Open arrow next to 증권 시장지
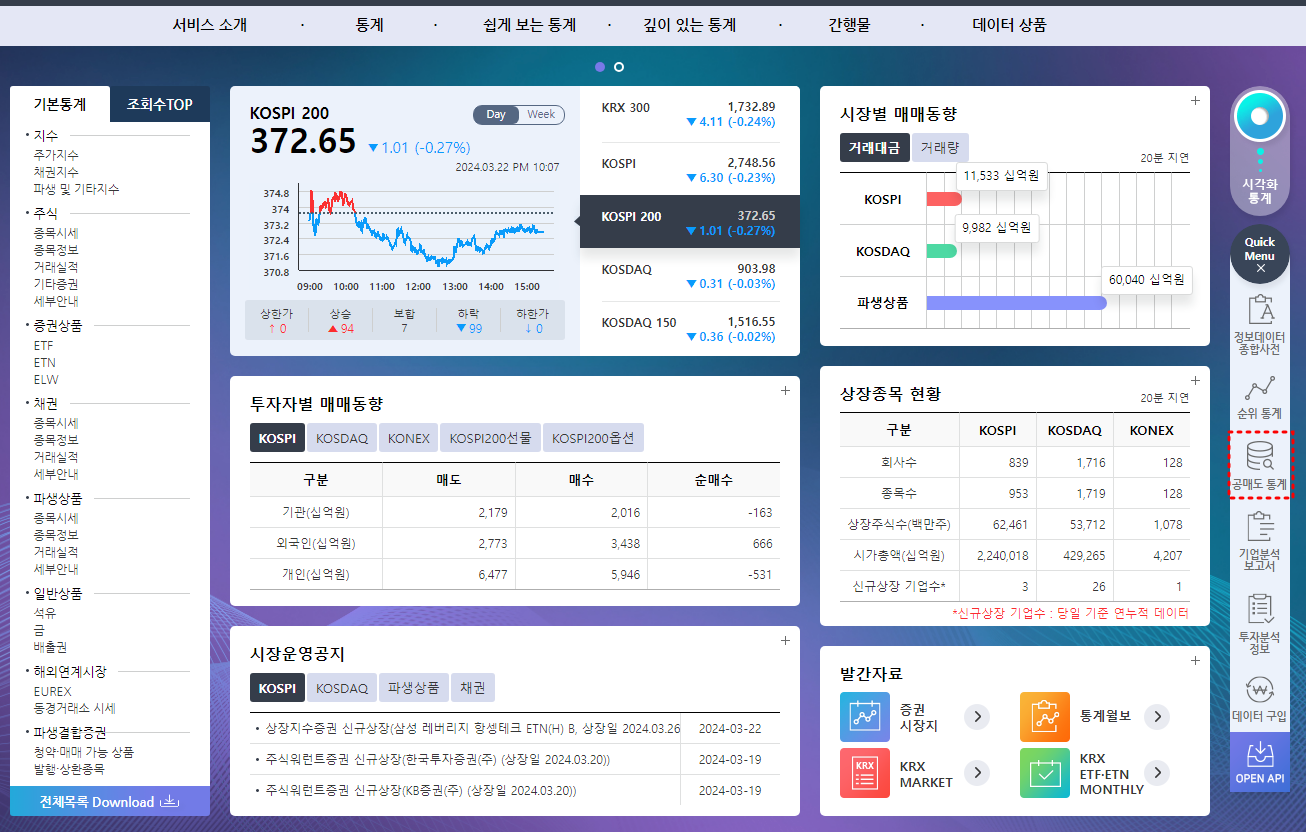 click(976, 717)
